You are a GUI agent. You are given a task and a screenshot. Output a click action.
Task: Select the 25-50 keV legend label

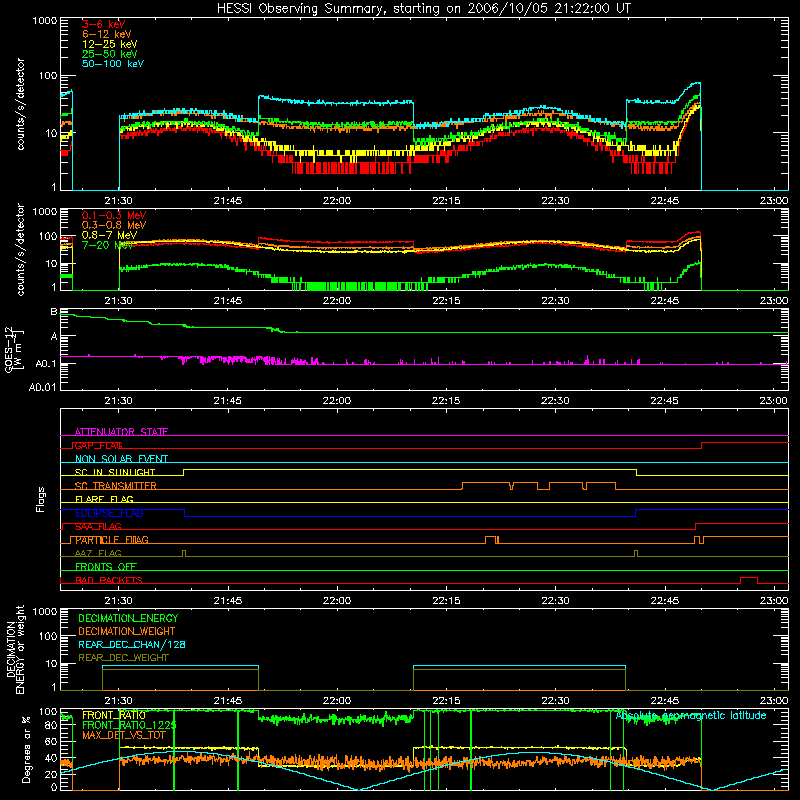tap(110, 54)
